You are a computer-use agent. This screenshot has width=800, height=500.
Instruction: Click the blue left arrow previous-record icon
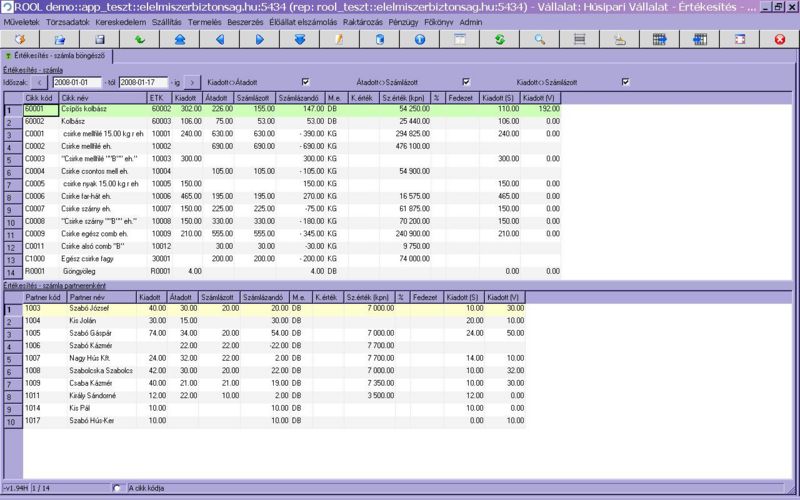pos(220,40)
